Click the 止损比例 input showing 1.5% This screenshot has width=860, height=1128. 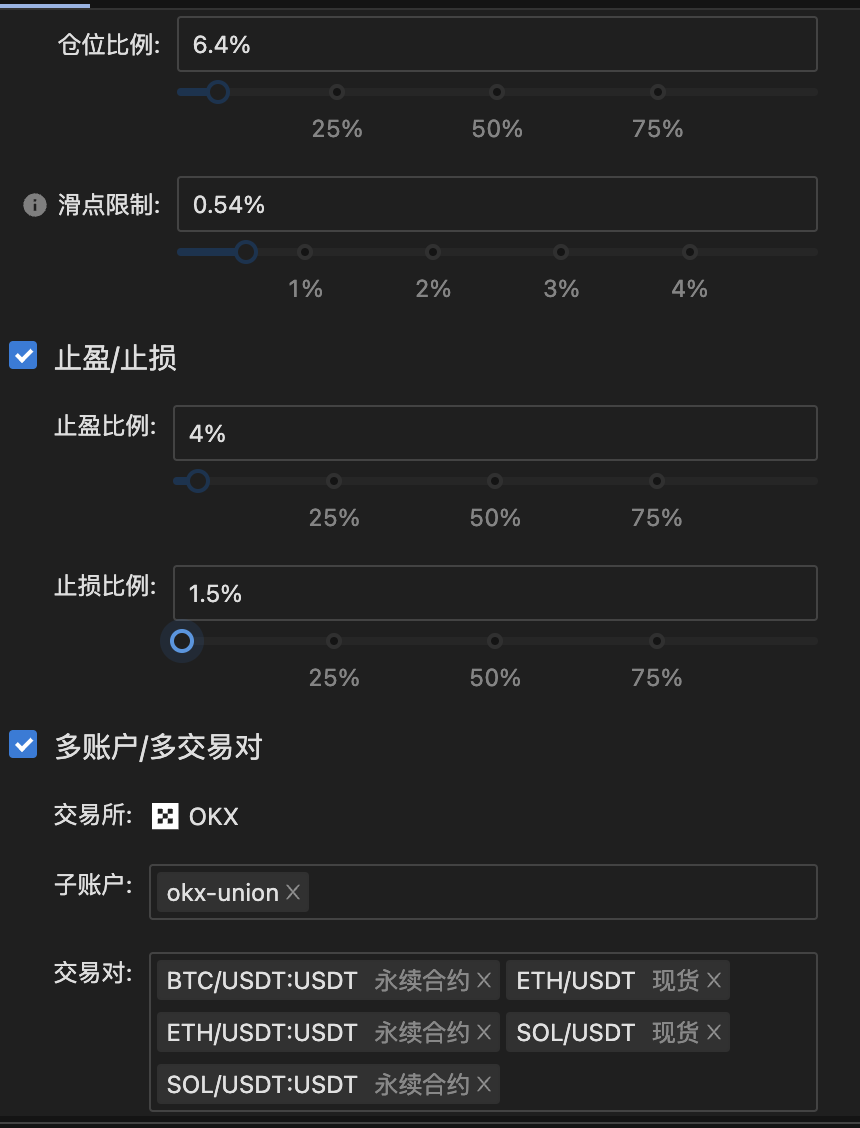coord(495,593)
